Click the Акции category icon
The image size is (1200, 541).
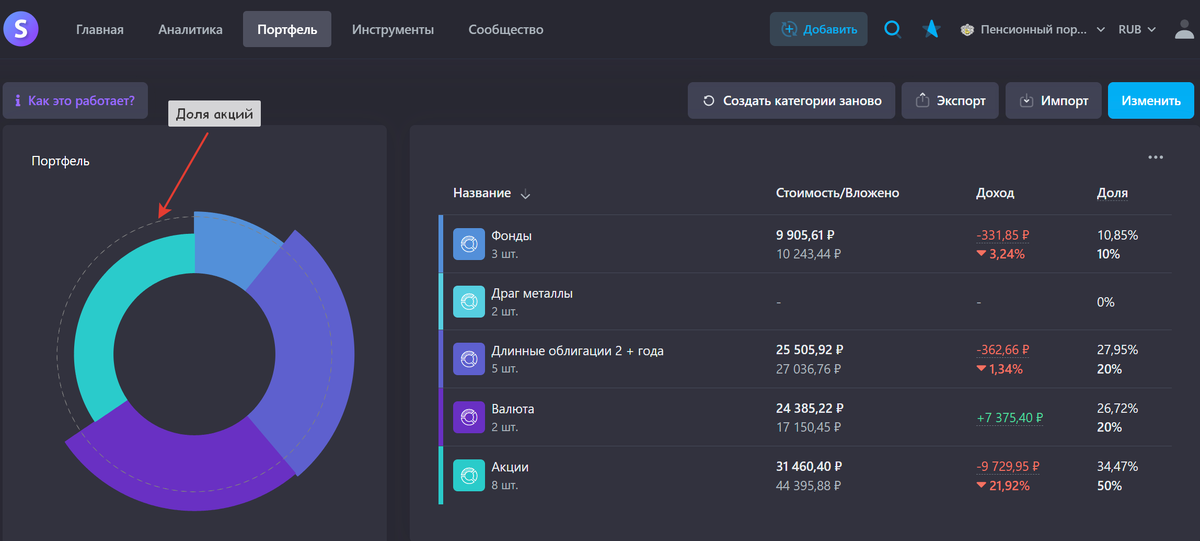tap(469, 475)
